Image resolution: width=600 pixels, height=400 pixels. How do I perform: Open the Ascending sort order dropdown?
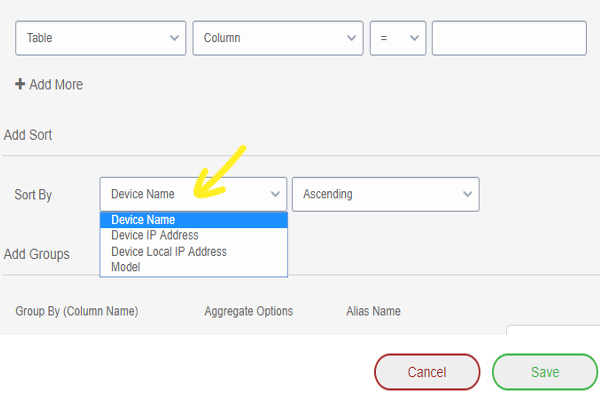[386, 194]
